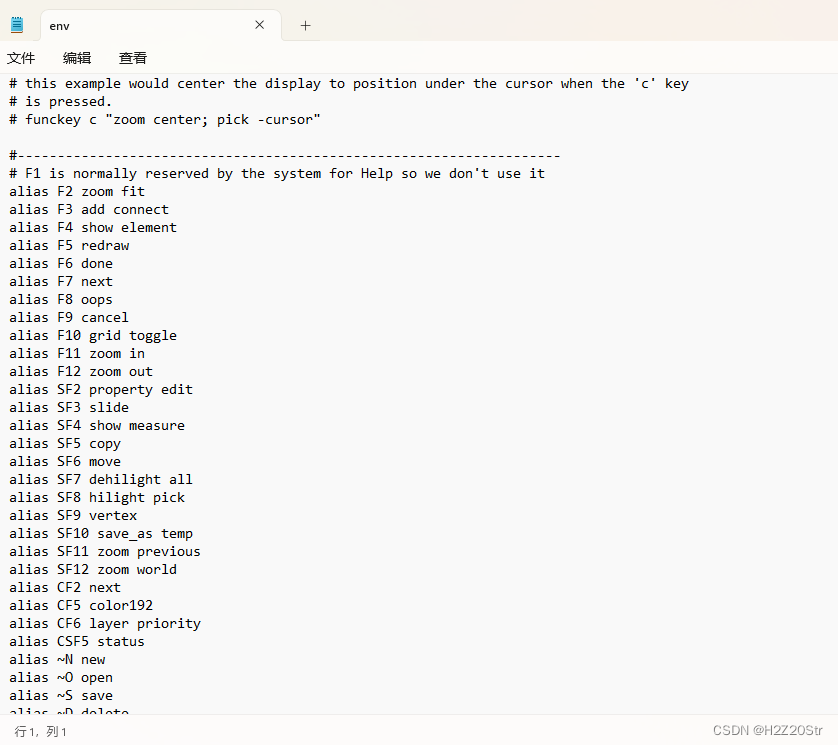Close the env tab

pos(260,25)
